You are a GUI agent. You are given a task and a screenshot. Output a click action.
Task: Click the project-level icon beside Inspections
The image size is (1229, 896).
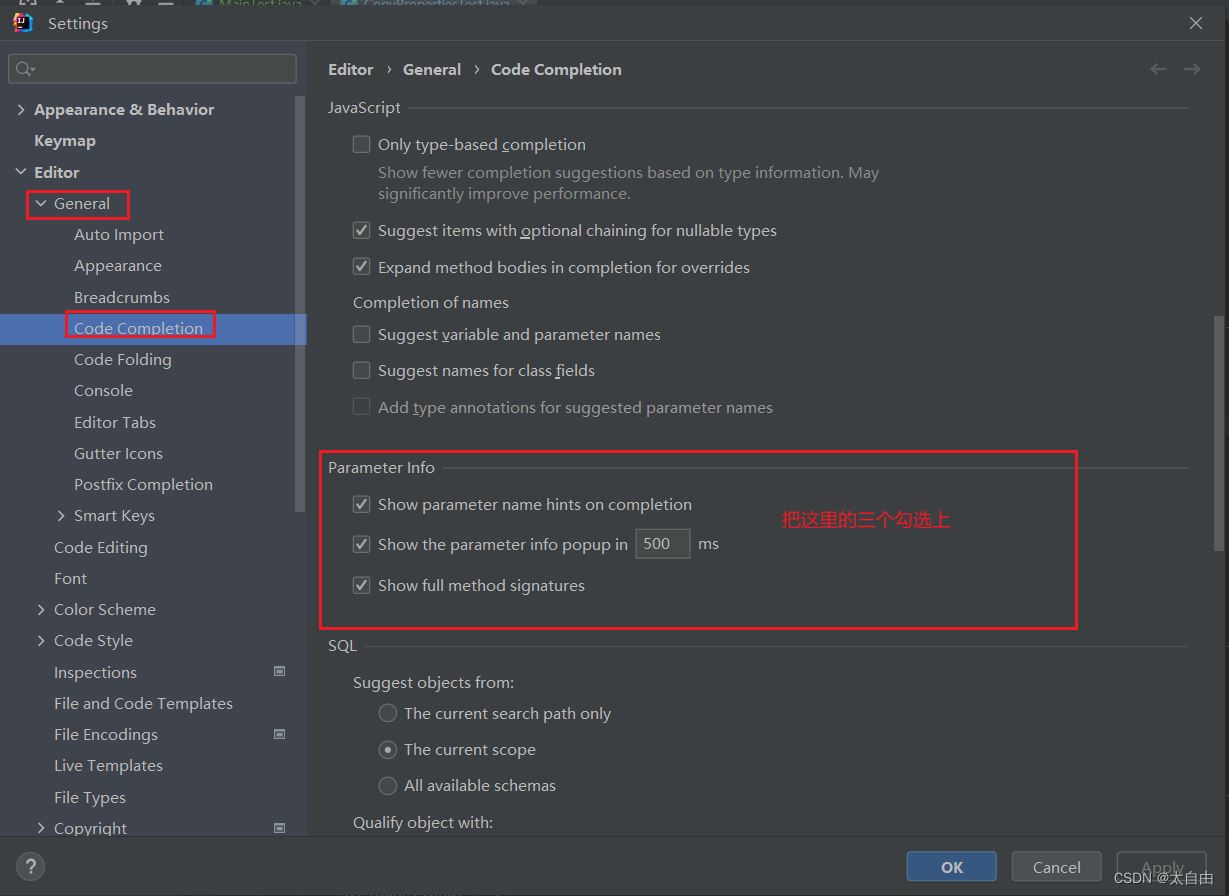pyautogui.click(x=280, y=672)
